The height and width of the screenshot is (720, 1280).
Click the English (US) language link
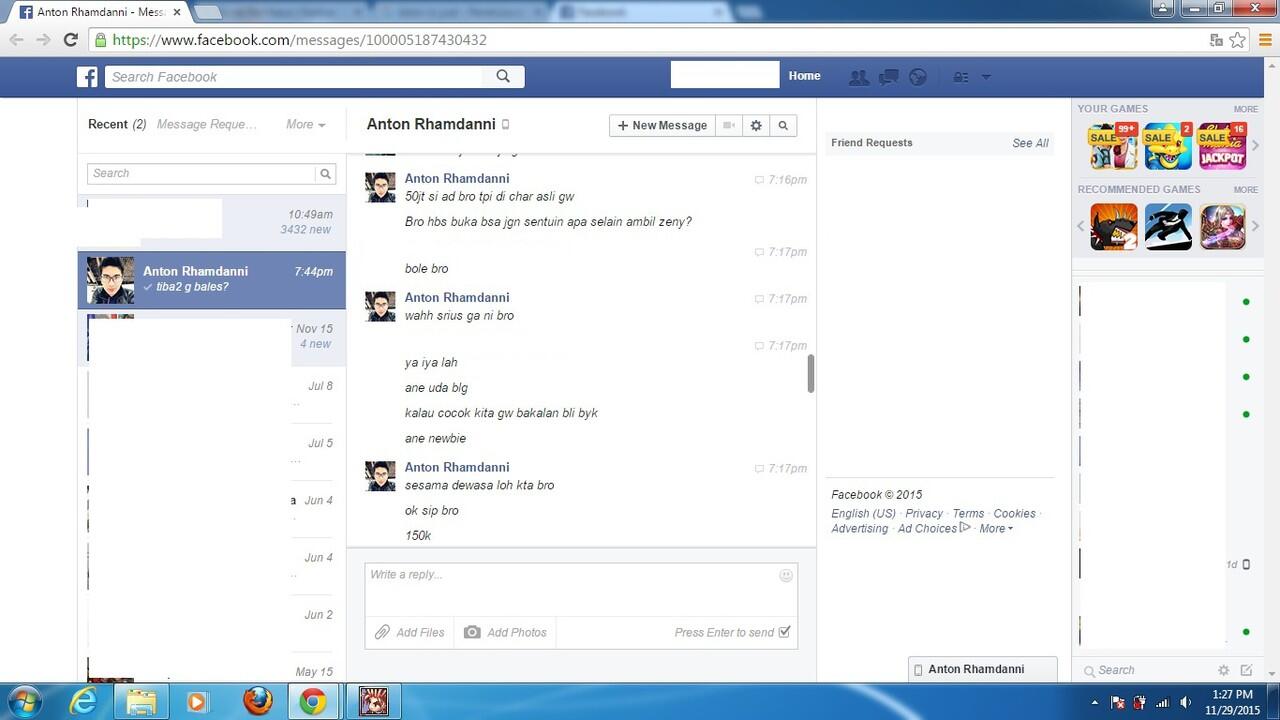pyautogui.click(x=863, y=514)
